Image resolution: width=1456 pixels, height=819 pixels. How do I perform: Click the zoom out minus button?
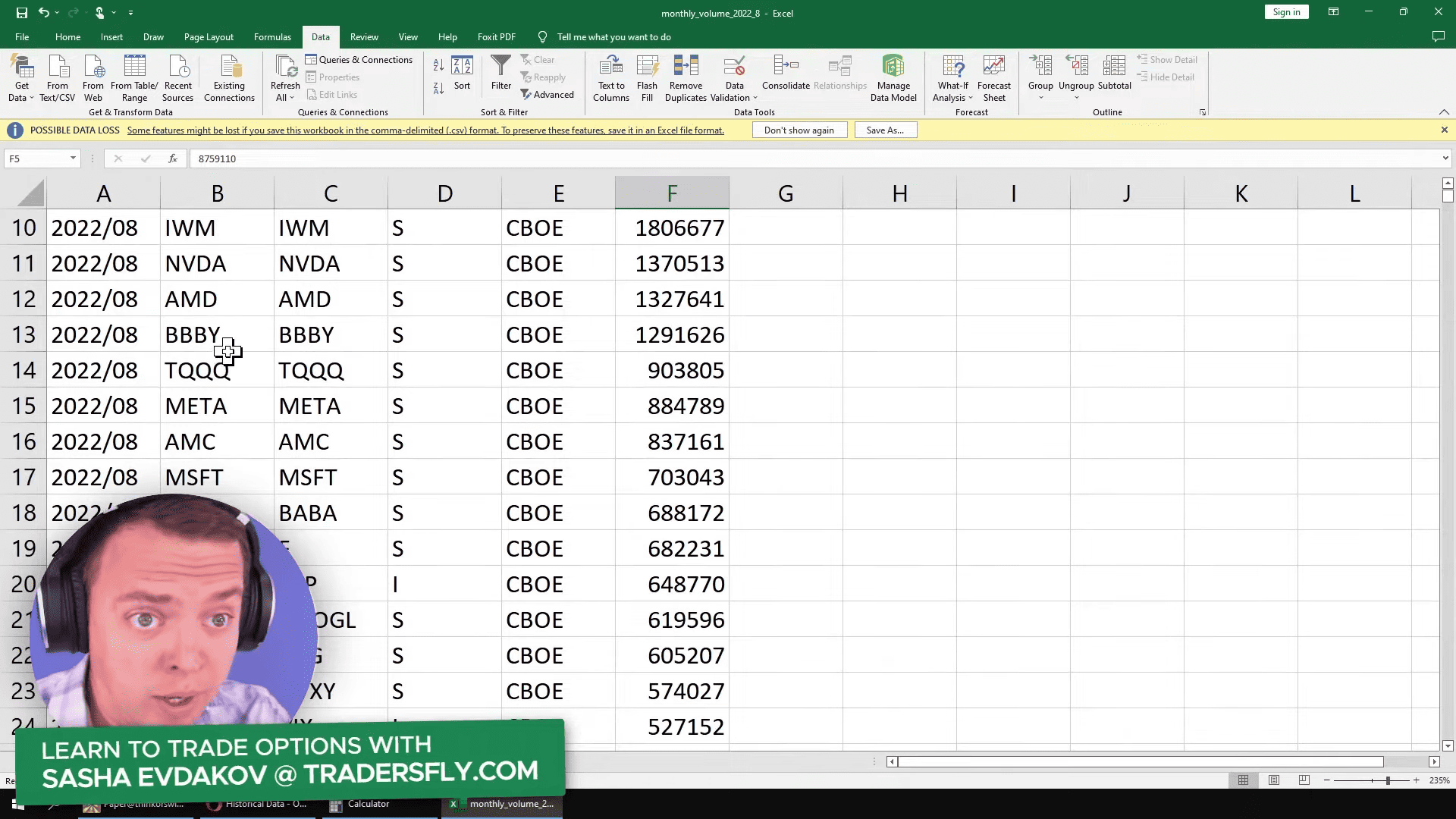(1326, 780)
